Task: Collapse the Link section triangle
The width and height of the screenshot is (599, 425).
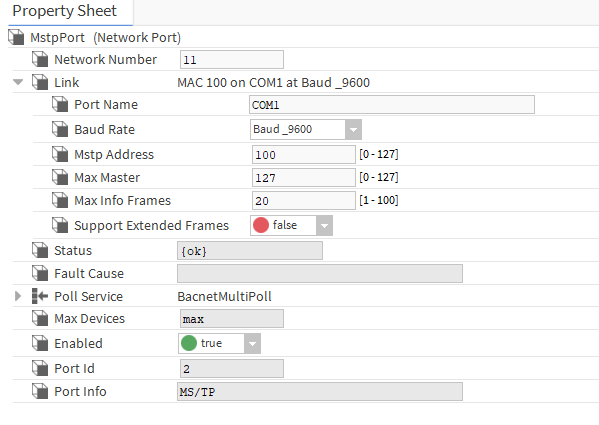Action: (18, 82)
